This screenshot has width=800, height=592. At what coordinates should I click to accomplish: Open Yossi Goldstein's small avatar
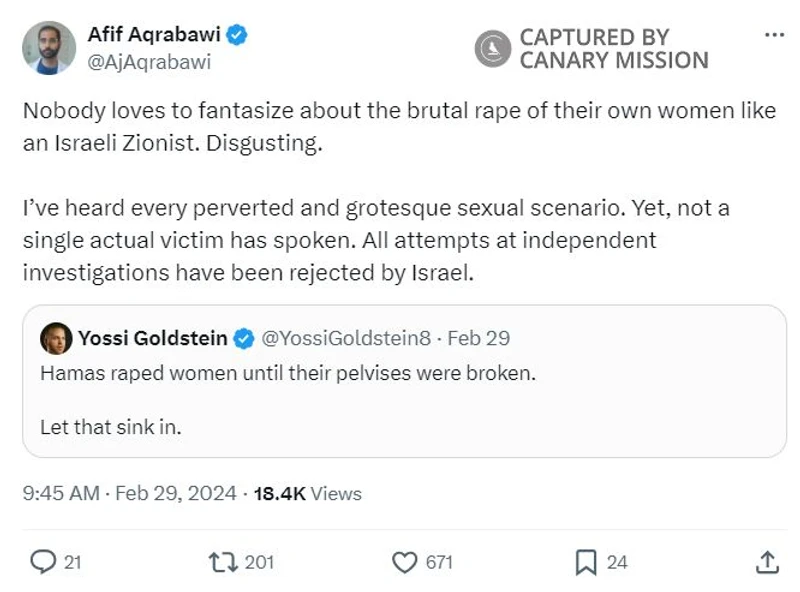pos(55,339)
